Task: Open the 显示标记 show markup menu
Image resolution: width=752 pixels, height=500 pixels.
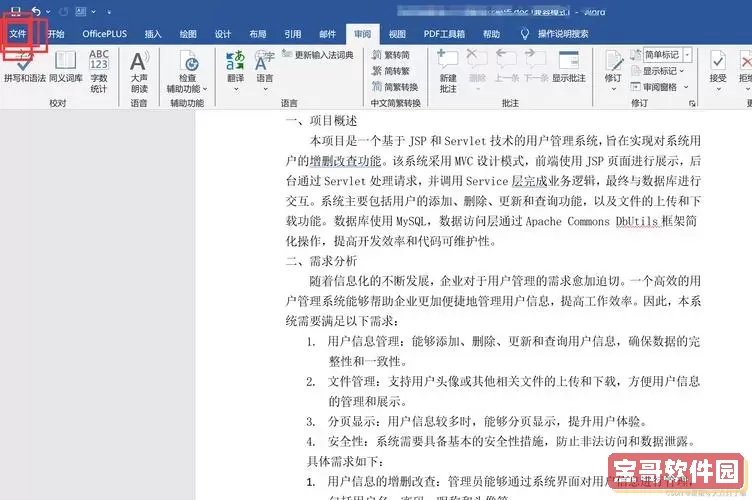Action: pyautogui.click(x=658, y=71)
